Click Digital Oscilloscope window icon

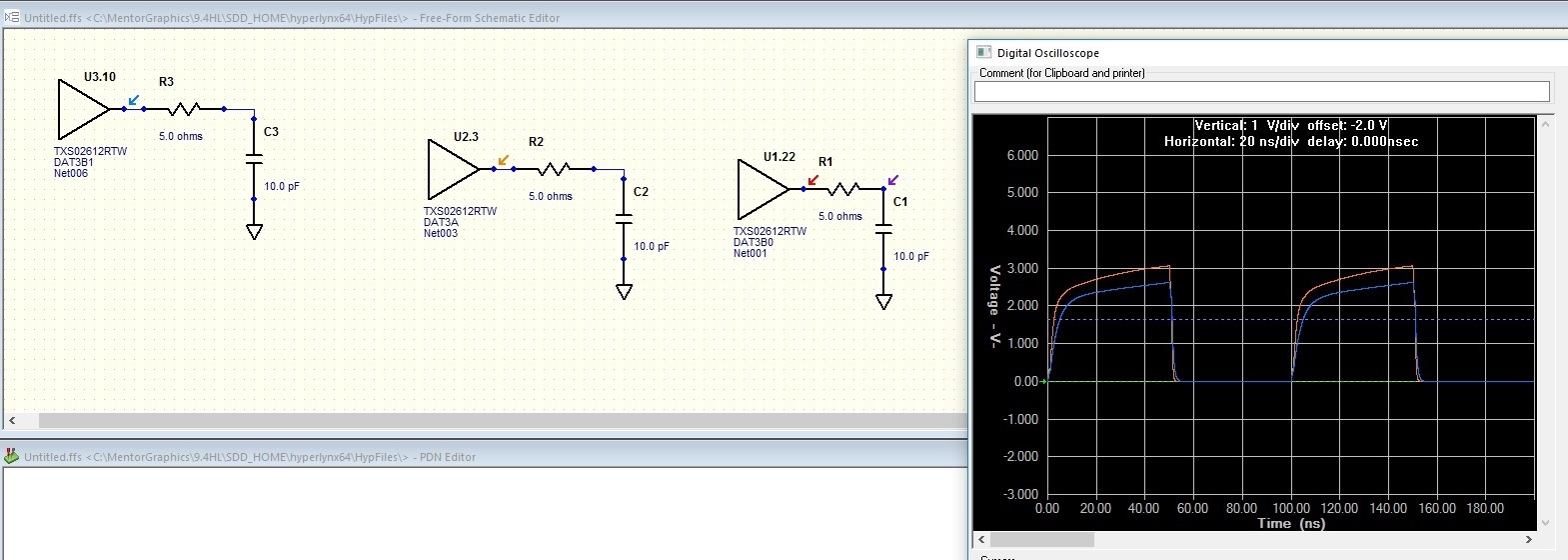(x=983, y=52)
